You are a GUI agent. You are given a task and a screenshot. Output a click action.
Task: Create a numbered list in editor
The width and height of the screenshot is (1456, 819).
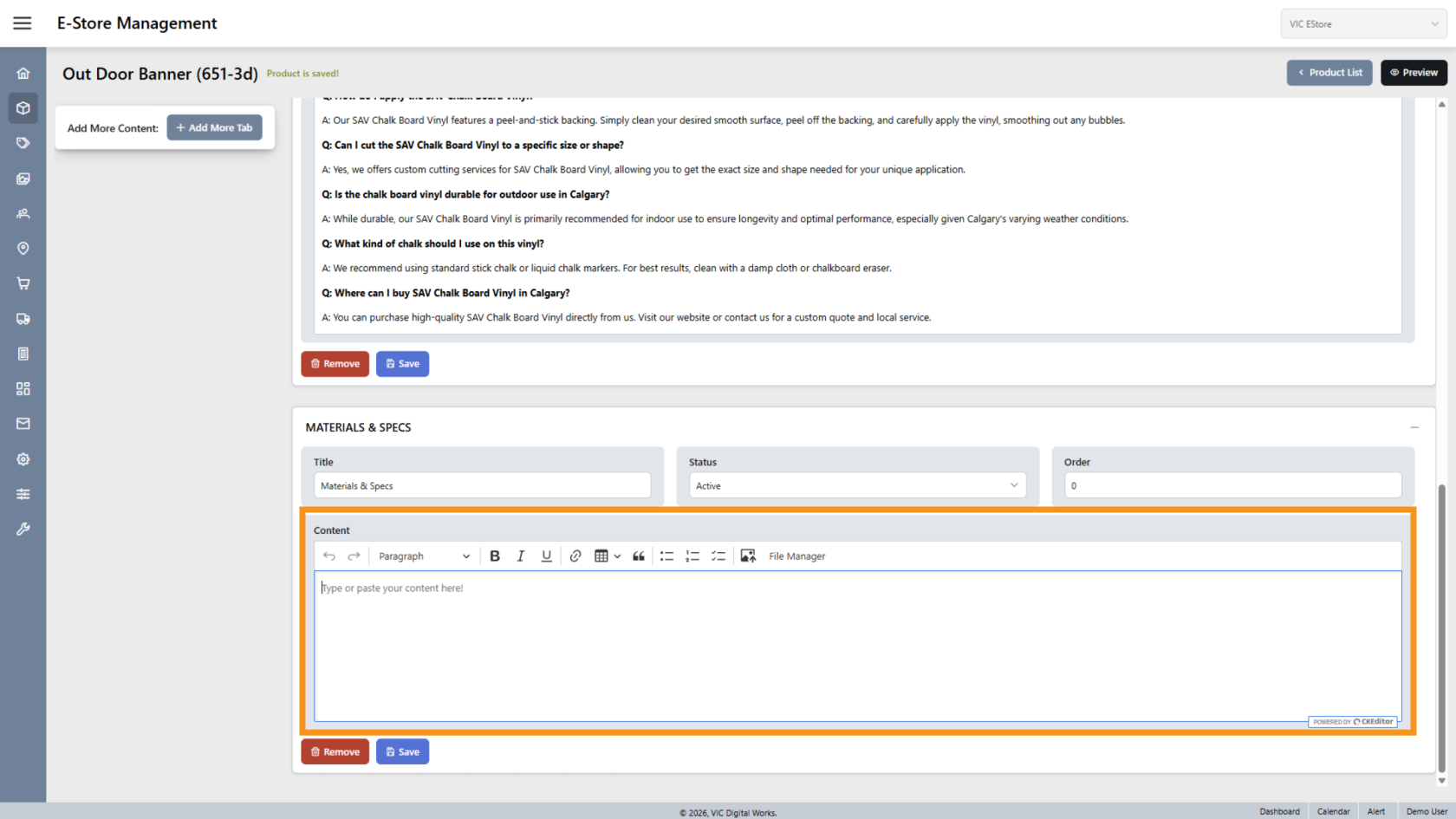692,556
